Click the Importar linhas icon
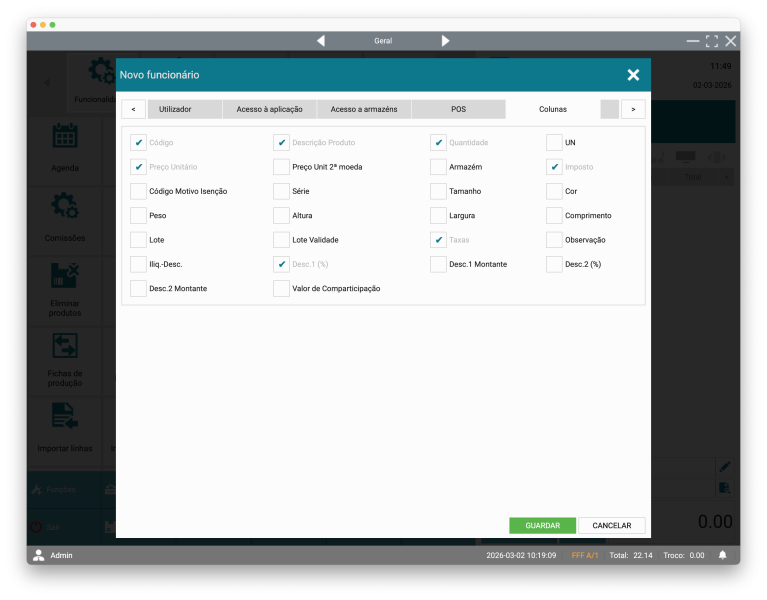 65,416
